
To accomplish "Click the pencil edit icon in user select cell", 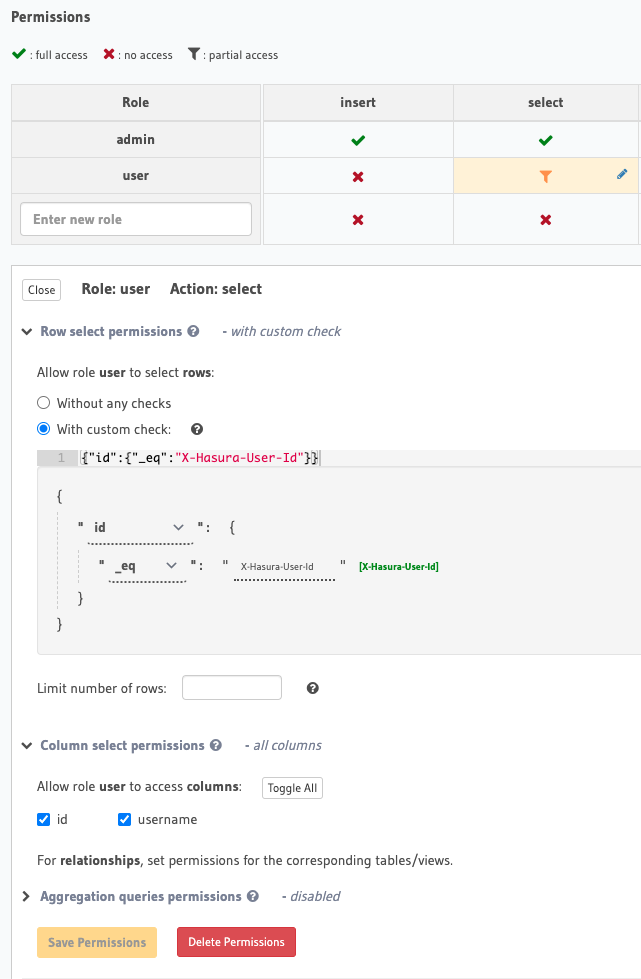I will click(622, 174).
